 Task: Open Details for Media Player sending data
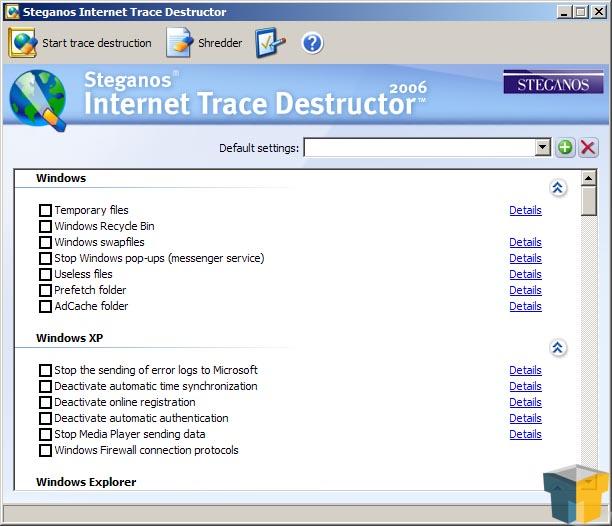(x=525, y=434)
